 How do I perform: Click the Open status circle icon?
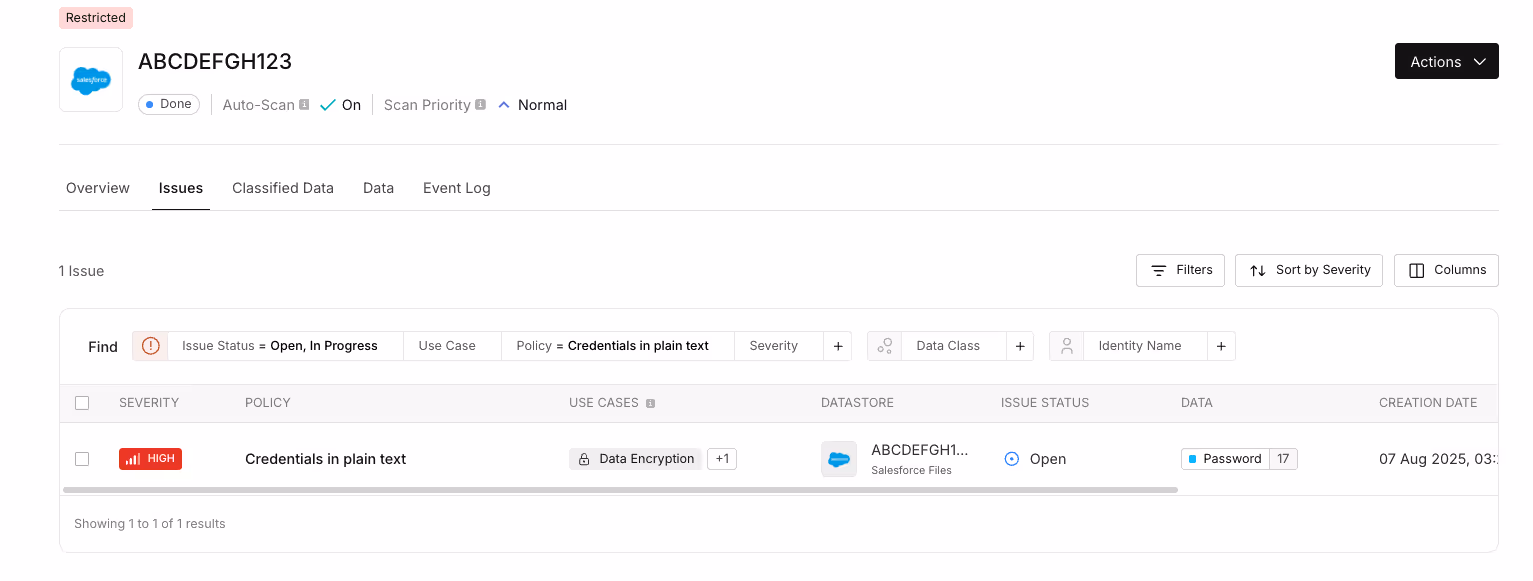tap(1011, 459)
